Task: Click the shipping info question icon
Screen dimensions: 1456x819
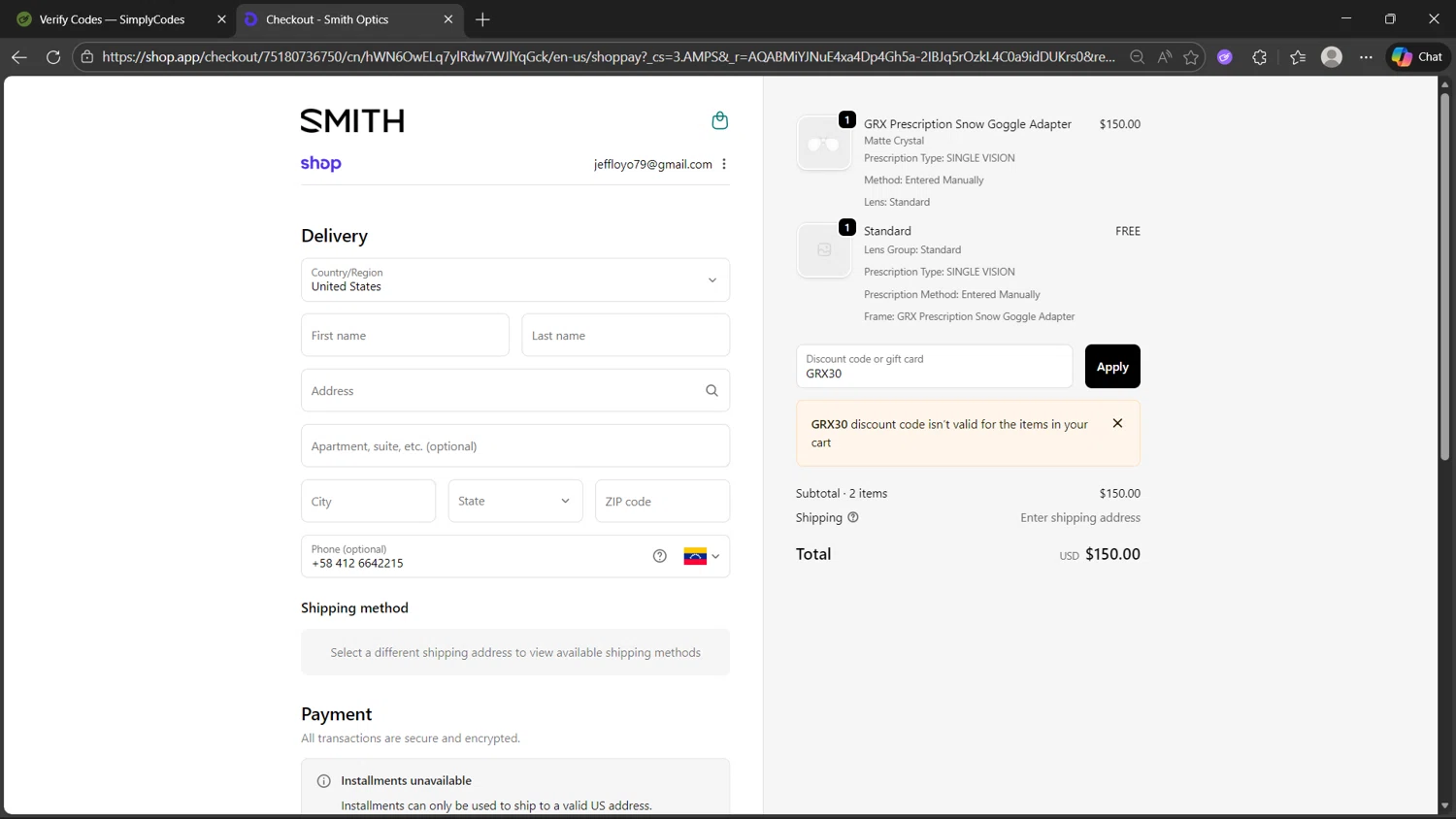Action: pos(853,517)
